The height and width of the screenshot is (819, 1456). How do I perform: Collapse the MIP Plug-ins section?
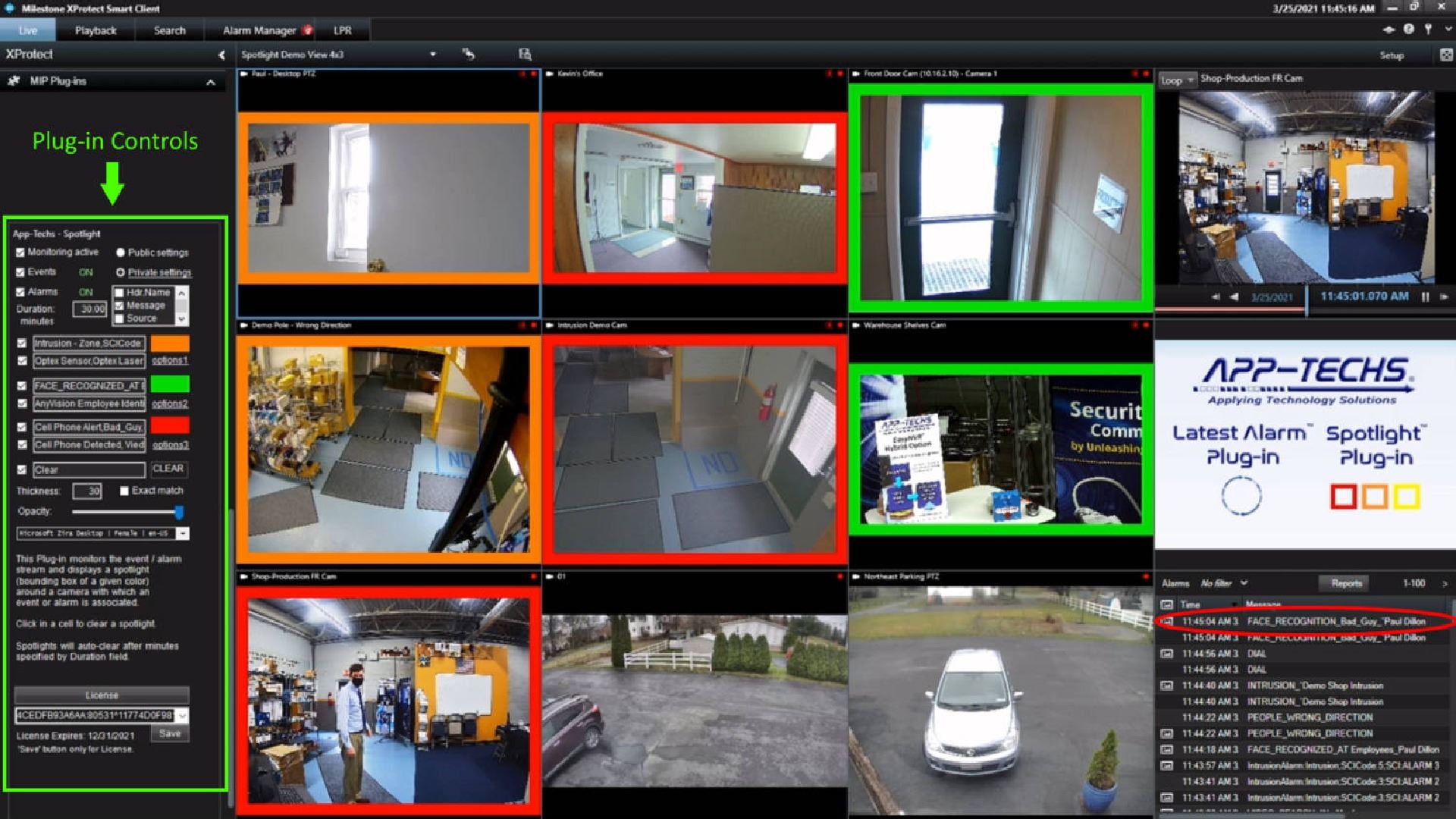(211, 81)
